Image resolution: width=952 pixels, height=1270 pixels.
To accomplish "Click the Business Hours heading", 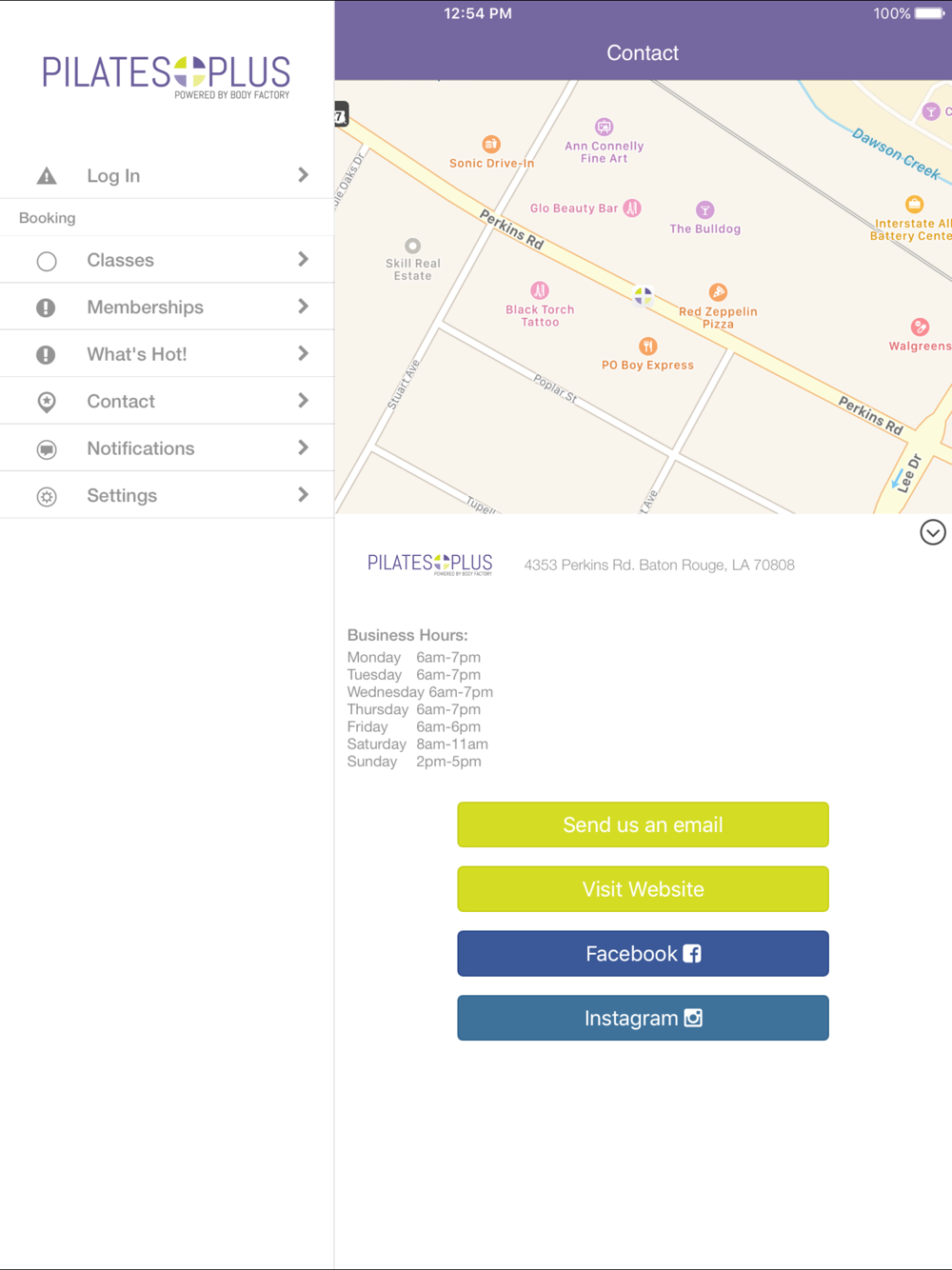I will (407, 635).
